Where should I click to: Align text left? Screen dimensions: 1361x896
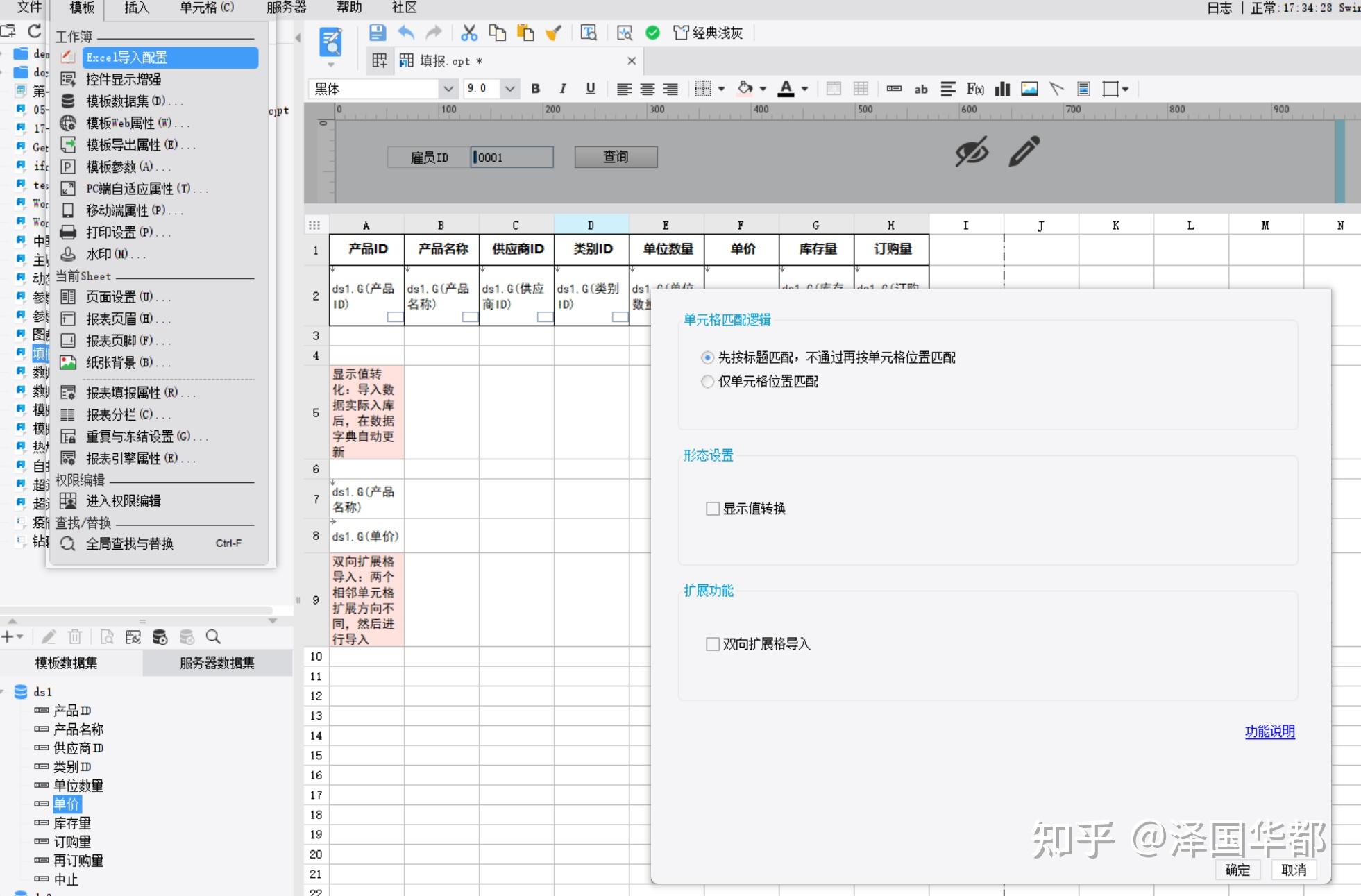click(624, 89)
